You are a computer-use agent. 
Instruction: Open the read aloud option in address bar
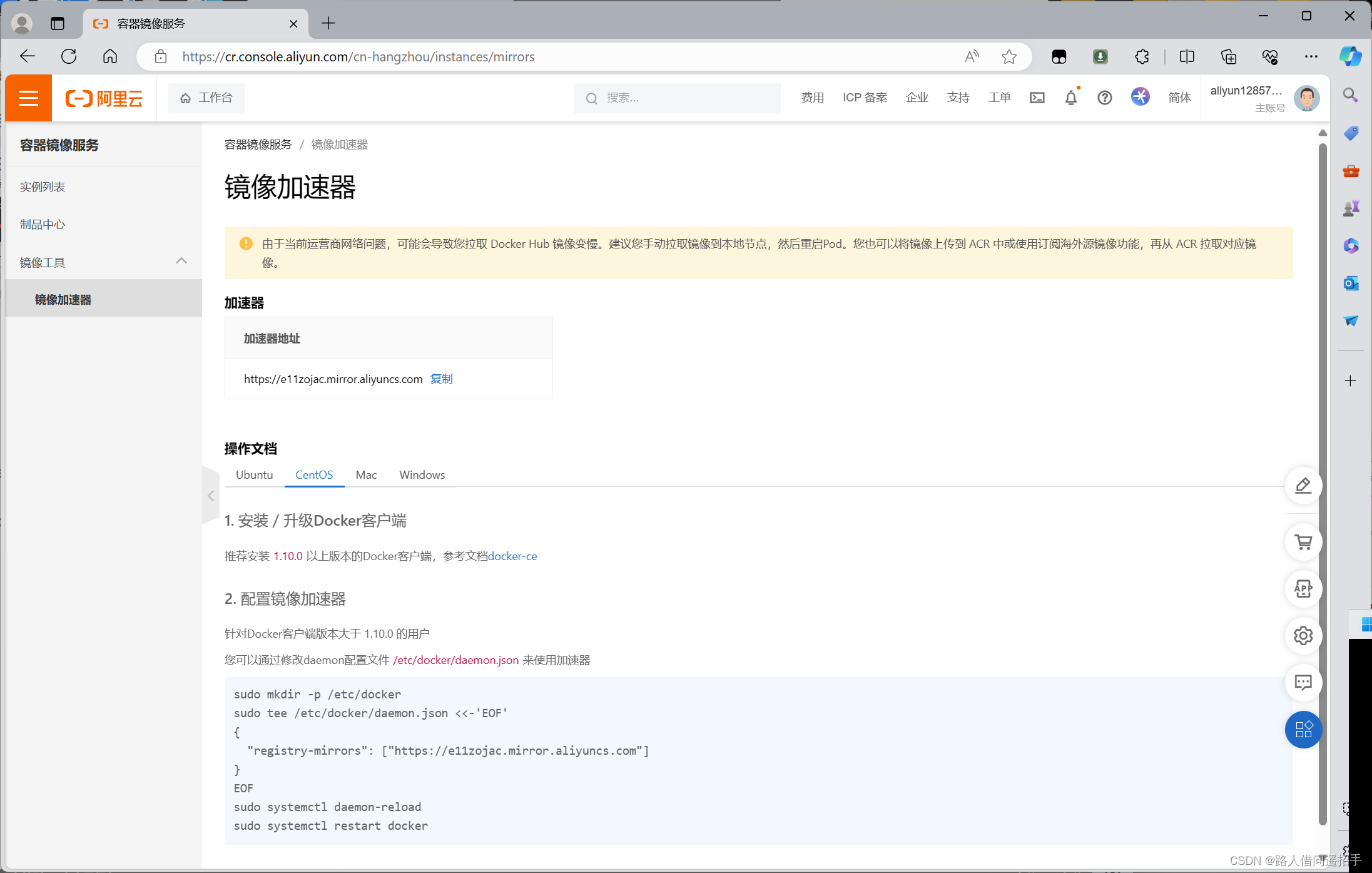coord(972,57)
